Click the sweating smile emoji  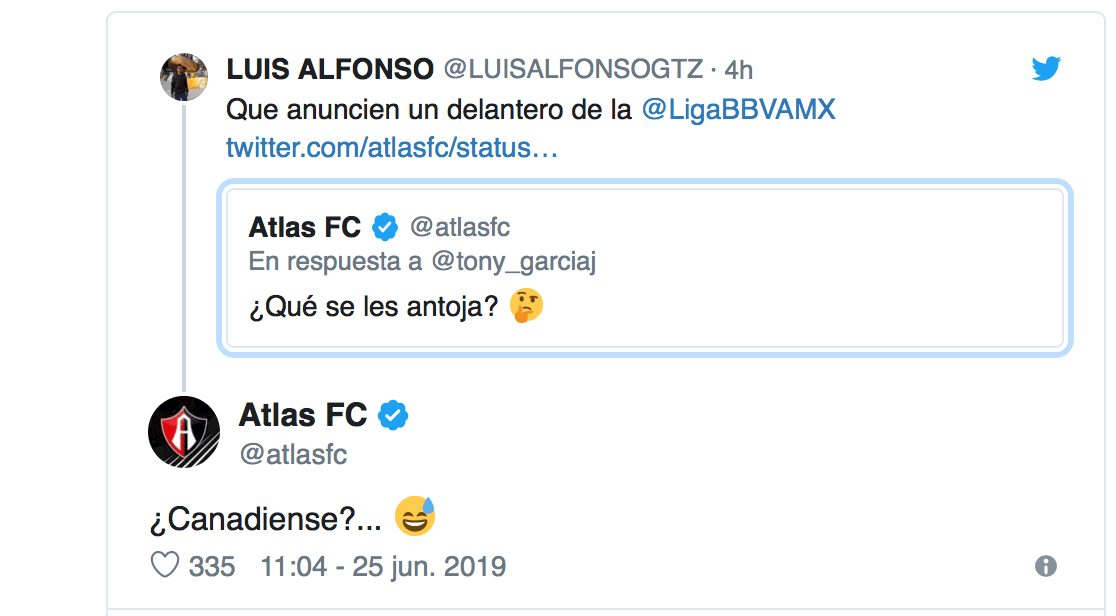pyautogui.click(x=415, y=517)
